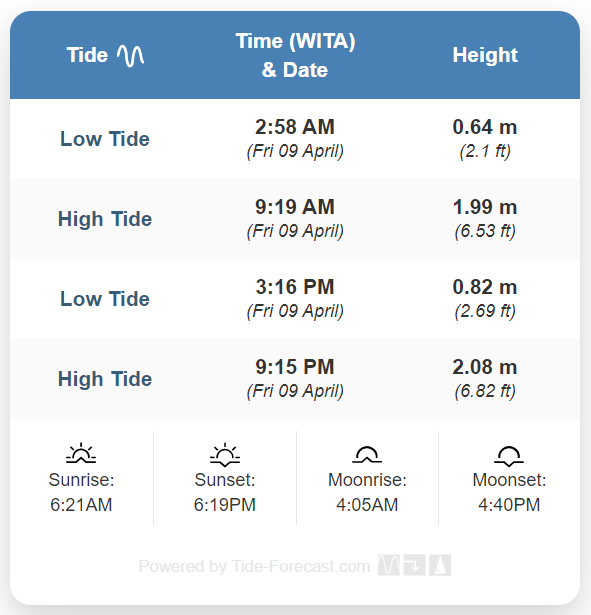591x615 pixels.
Task: Select the Height column header
Action: pyautogui.click(x=485, y=55)
